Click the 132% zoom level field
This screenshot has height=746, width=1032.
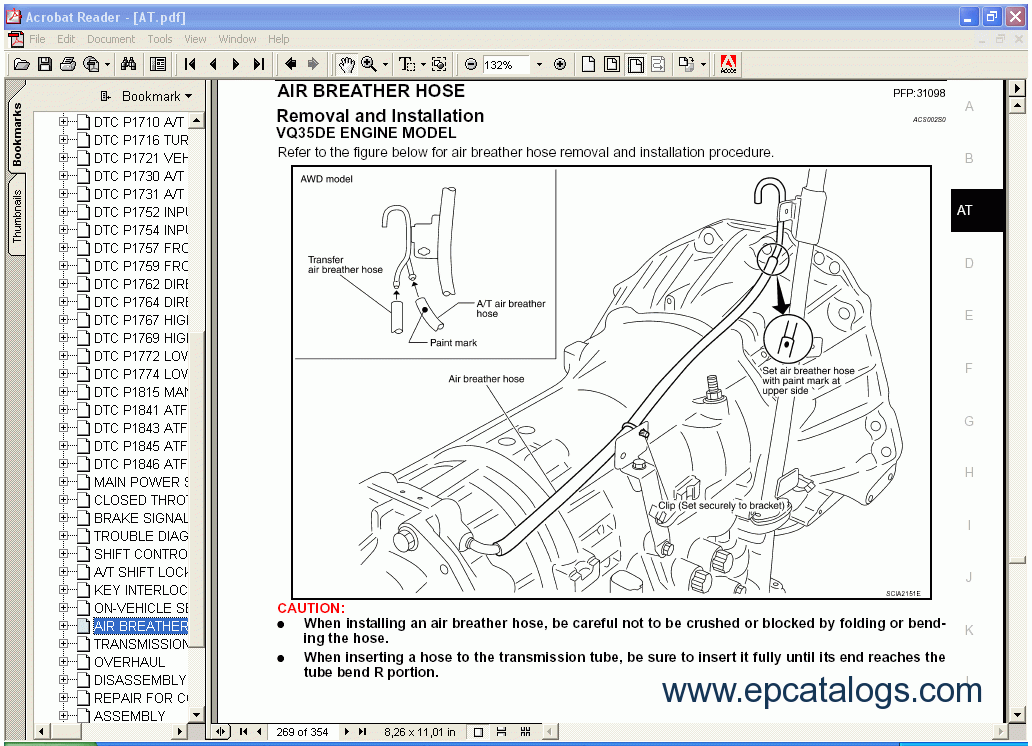505,65
